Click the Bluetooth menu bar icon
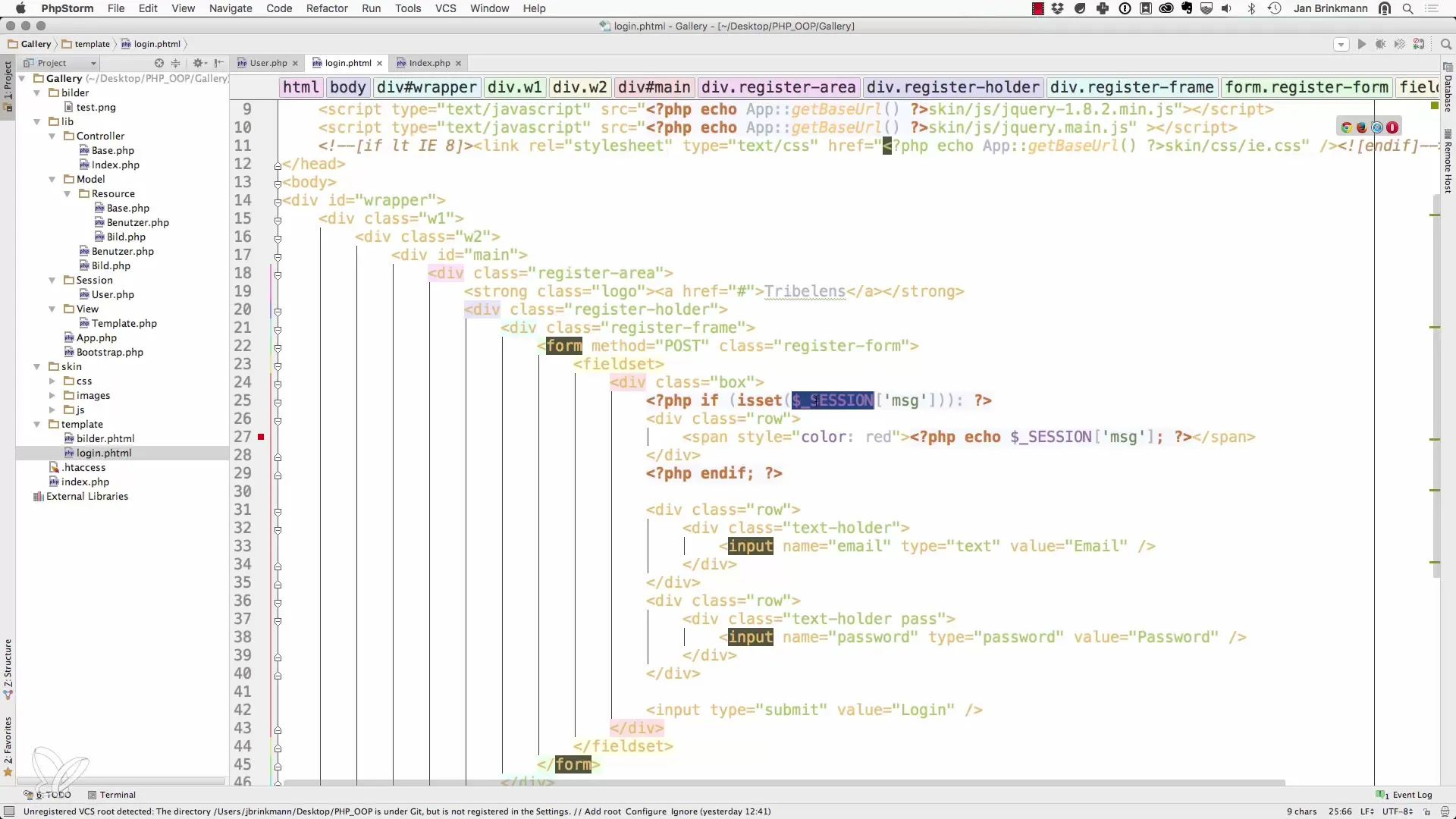The height and width of the screenshot is (819, 1456). pos(1252,8)
